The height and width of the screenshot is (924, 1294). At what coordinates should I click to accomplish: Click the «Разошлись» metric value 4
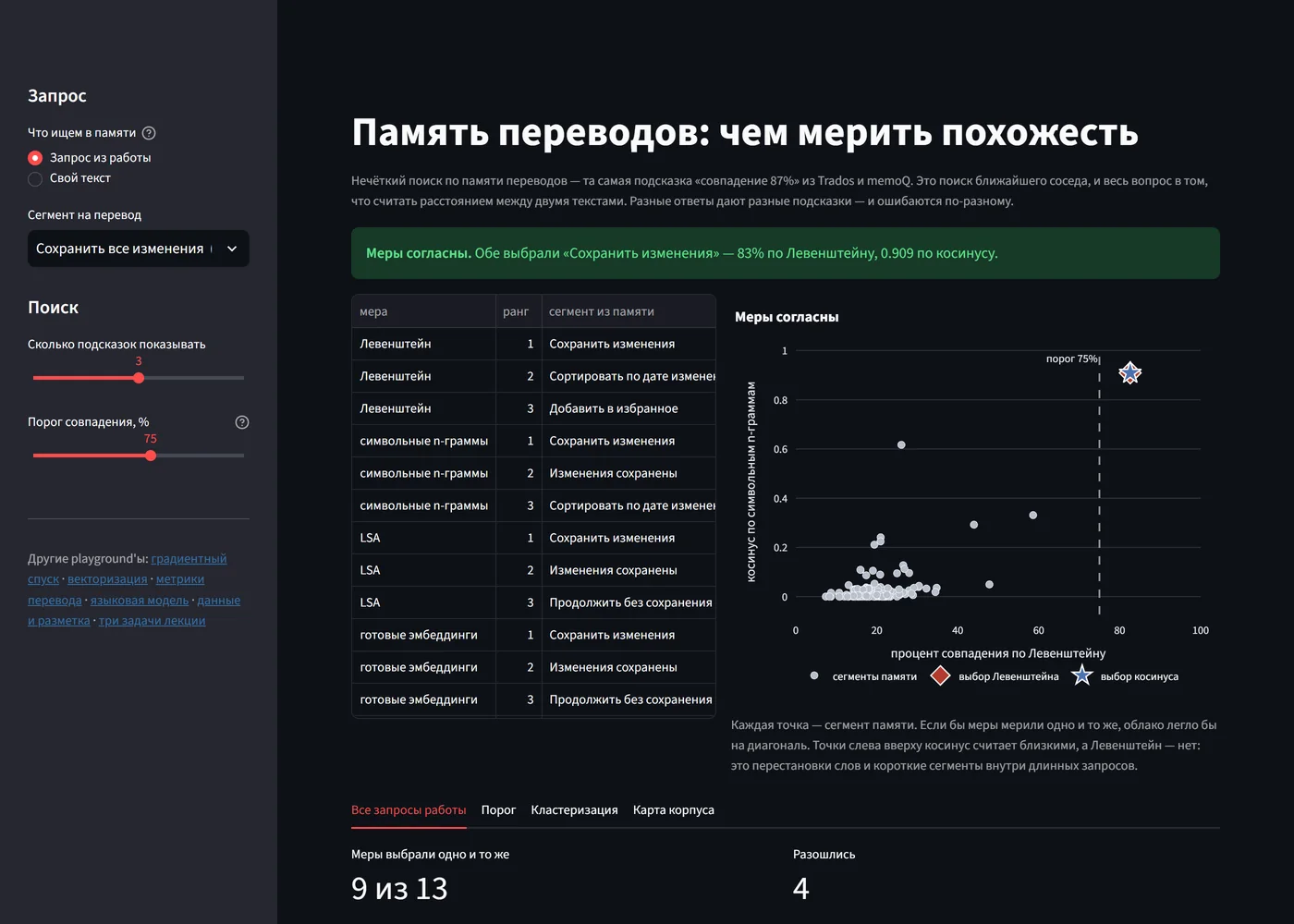pos(801,888)
